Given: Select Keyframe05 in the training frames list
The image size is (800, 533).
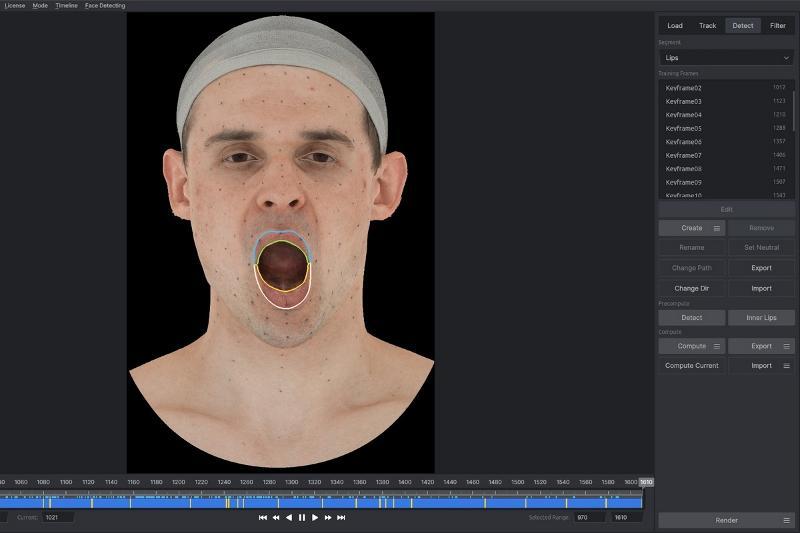Looking at the screenshot, I should pos(684,129).
